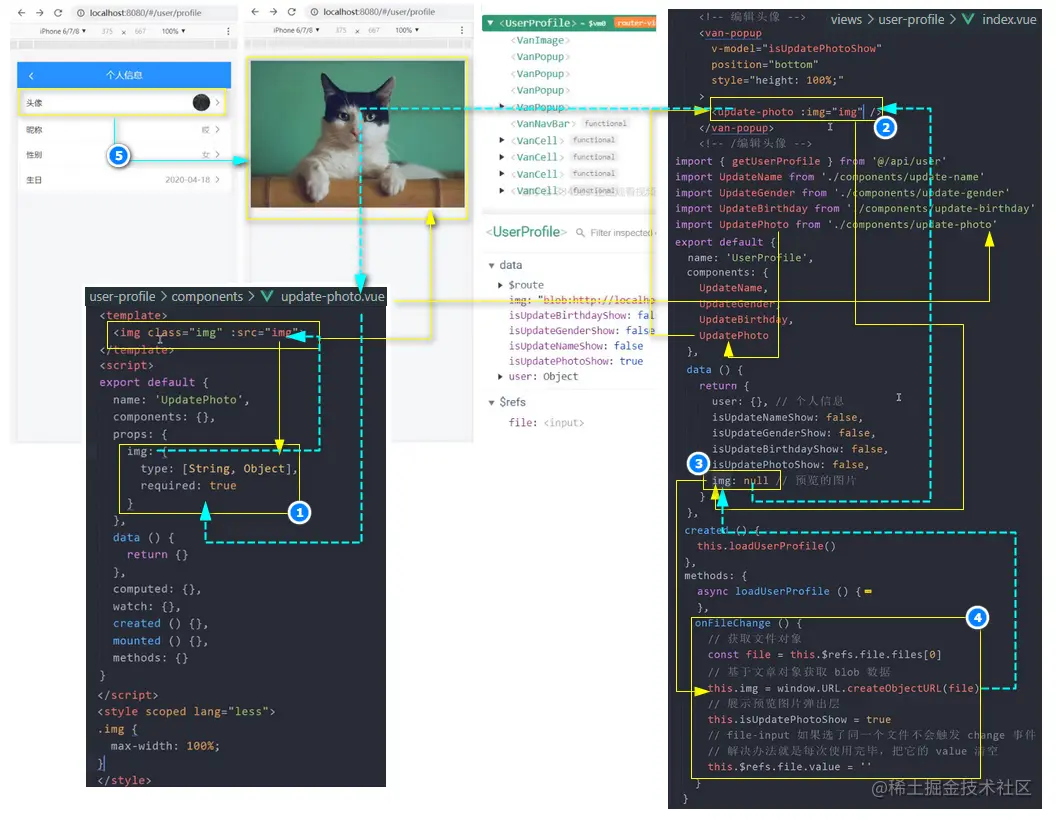This screenshot has width=1056, height=822.
Task: Click file: <input> under $refs
Action: (546, 423)
